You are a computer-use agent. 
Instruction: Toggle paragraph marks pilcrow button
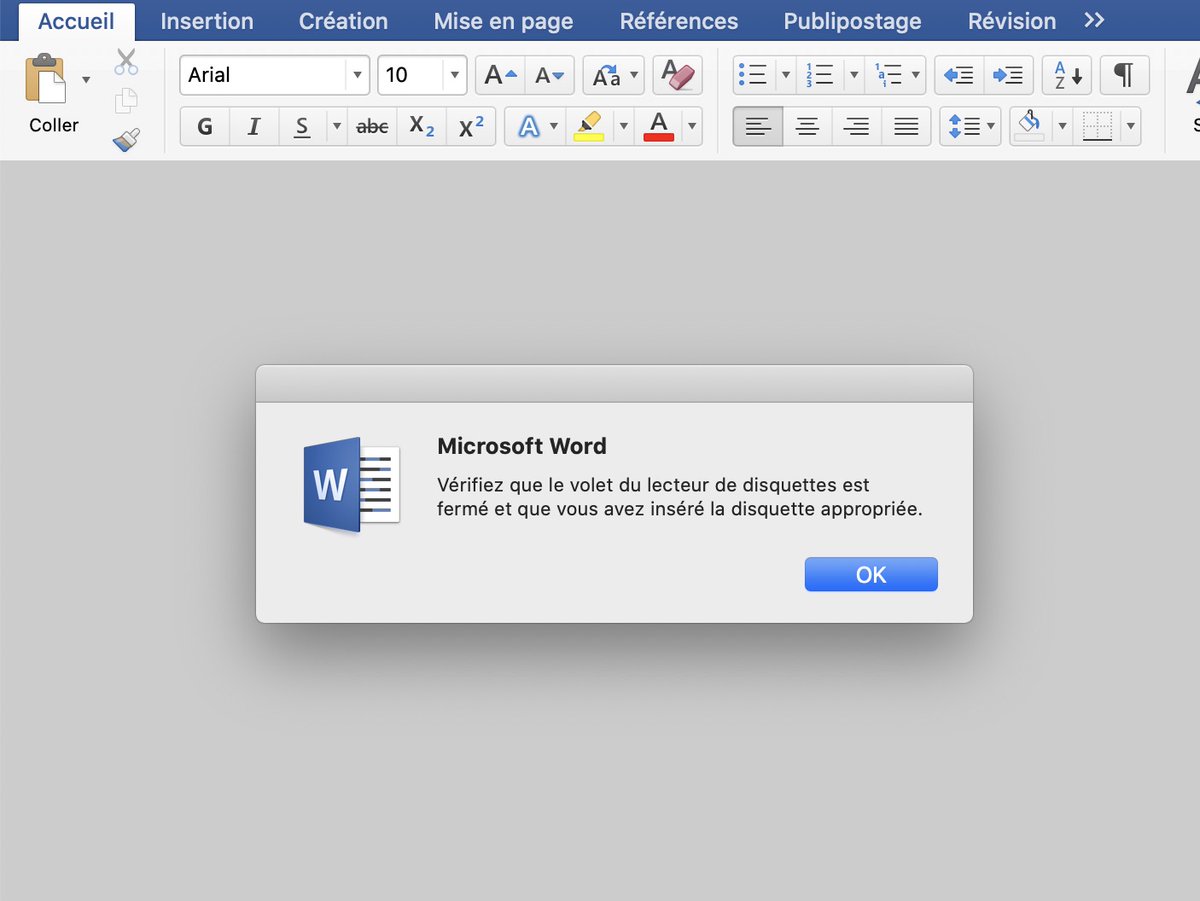(x=1125, y=75)
